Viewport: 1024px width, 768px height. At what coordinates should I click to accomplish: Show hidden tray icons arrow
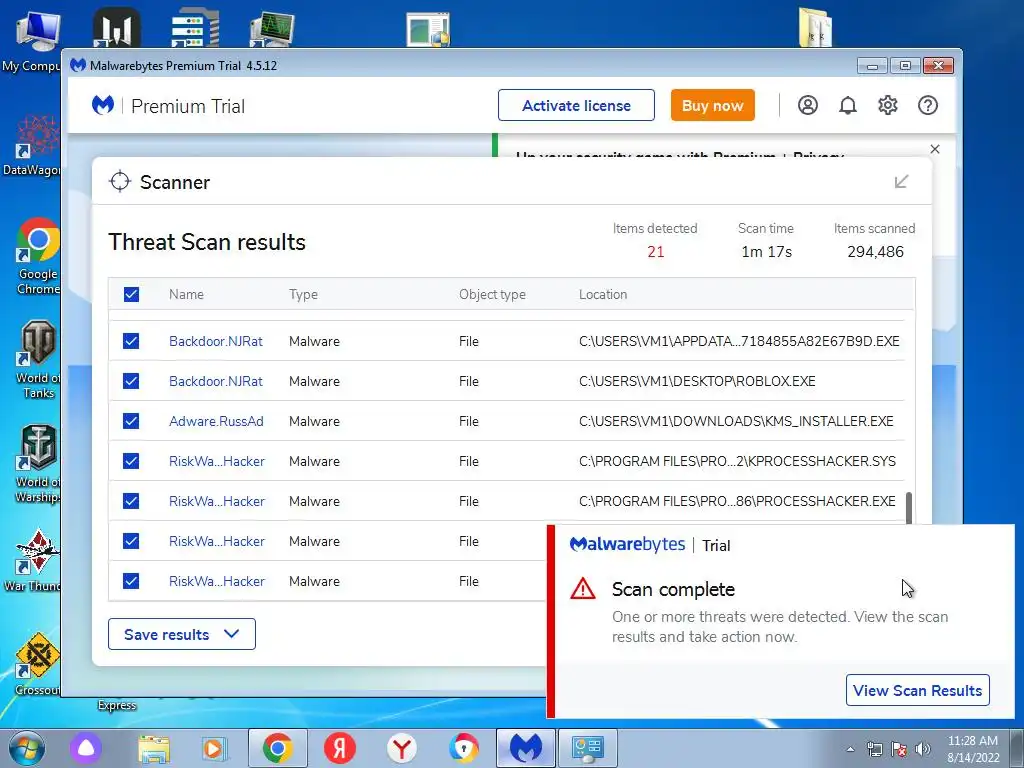pyautogui.click(x=850, y=749)
